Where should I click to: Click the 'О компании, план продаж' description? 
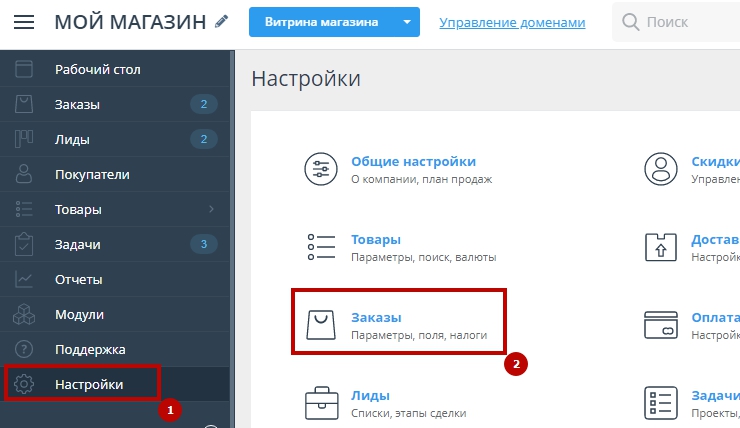click(421, 179)
